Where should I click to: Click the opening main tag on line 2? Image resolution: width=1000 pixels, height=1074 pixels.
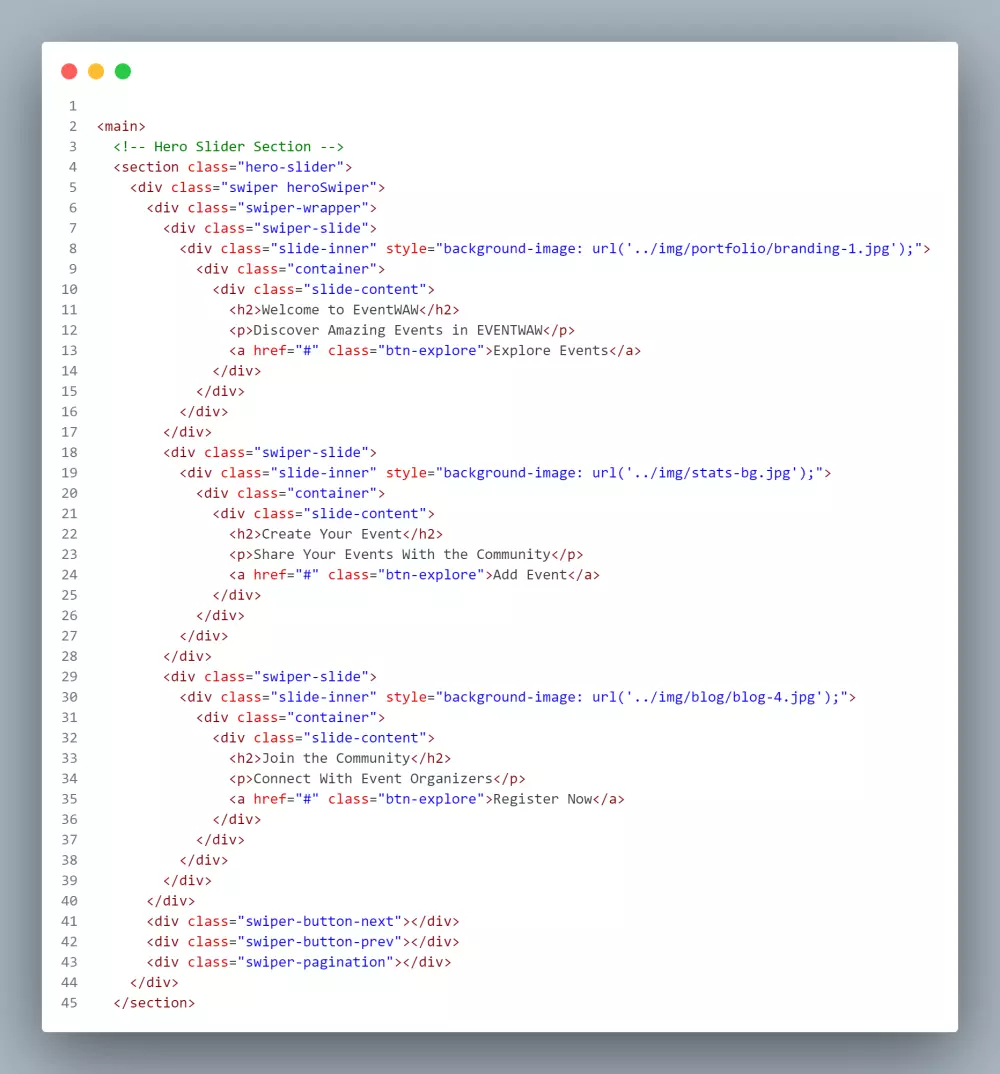click(x=119, y=126)
